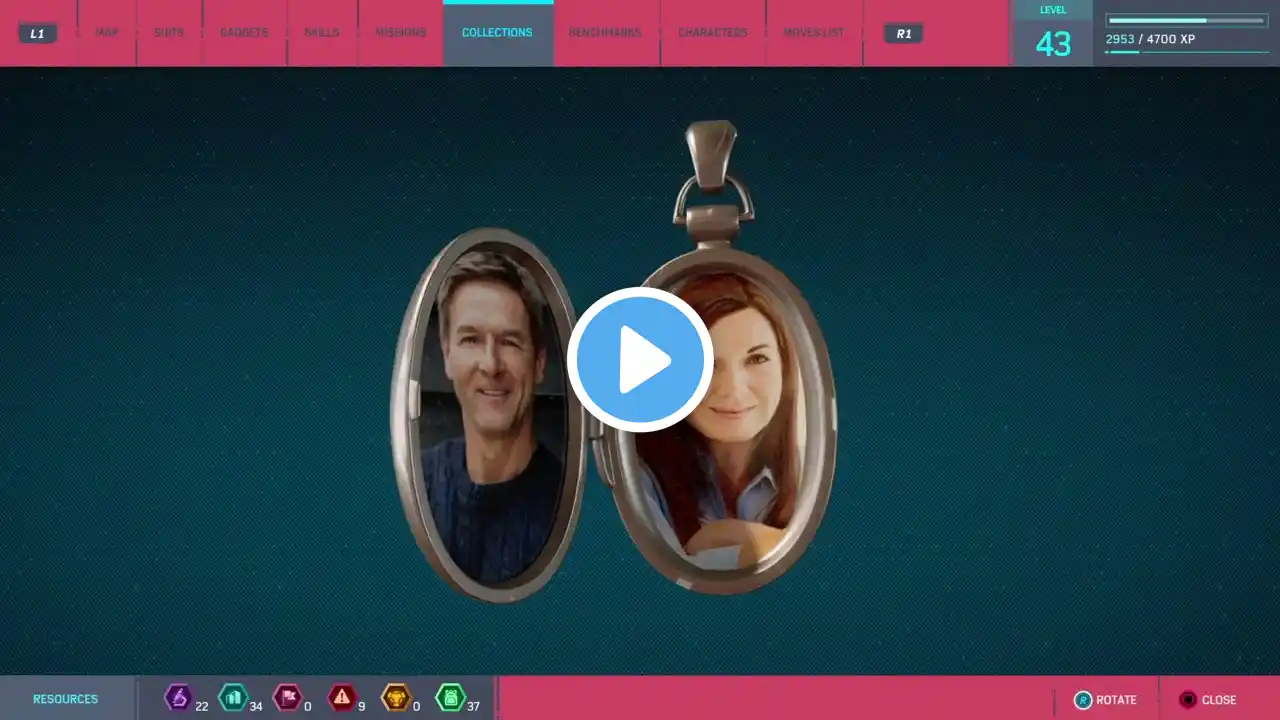1280x720 pixels.
Task: Switch to the Suits tab
Action: pyautogui.click(x=169, y=33)
